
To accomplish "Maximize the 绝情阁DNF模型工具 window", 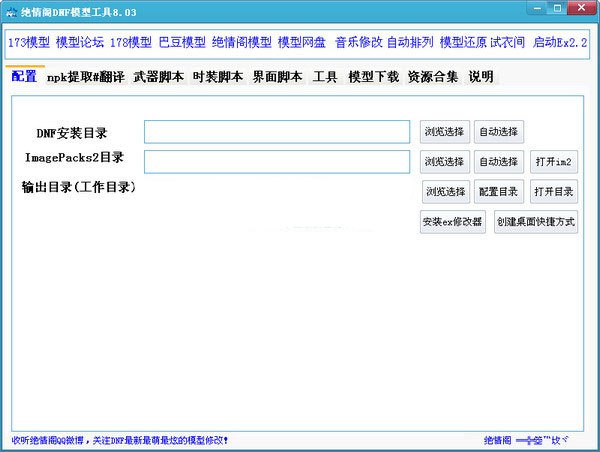I will 557,8.
